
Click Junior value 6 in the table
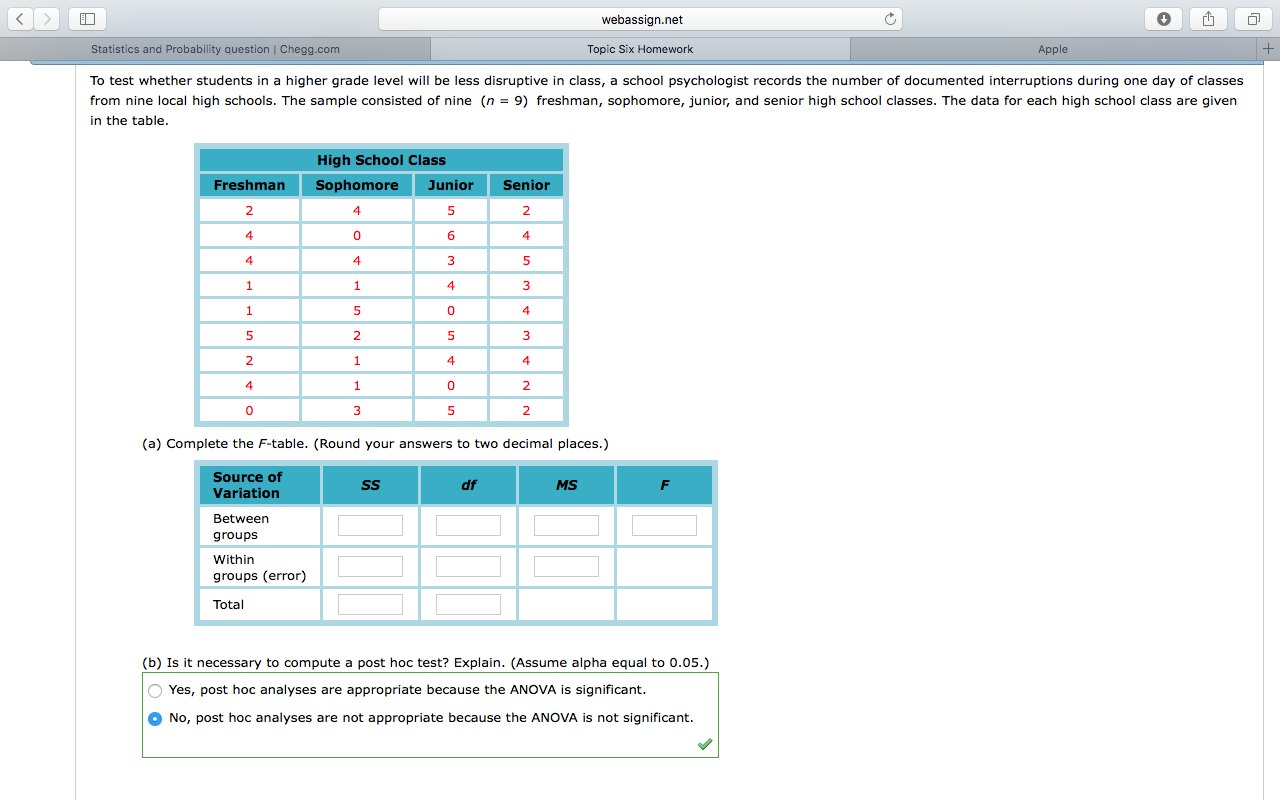(451, 236)
